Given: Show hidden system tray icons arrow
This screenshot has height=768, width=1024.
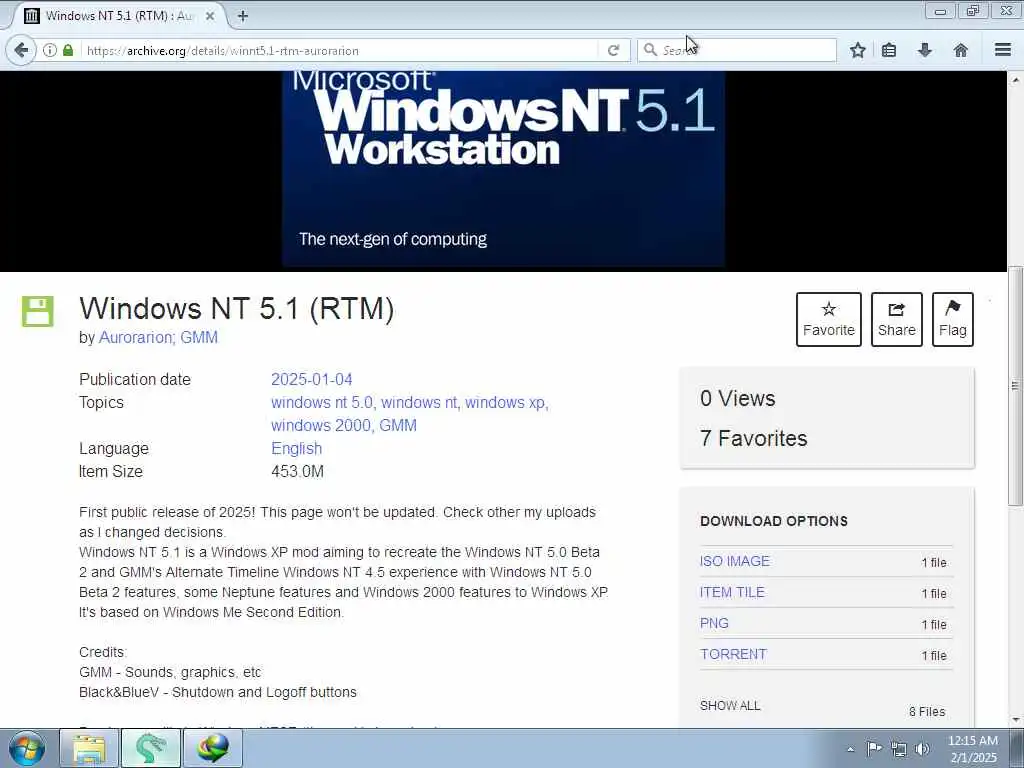Looking at the screenshot, I should coord(850,750).
